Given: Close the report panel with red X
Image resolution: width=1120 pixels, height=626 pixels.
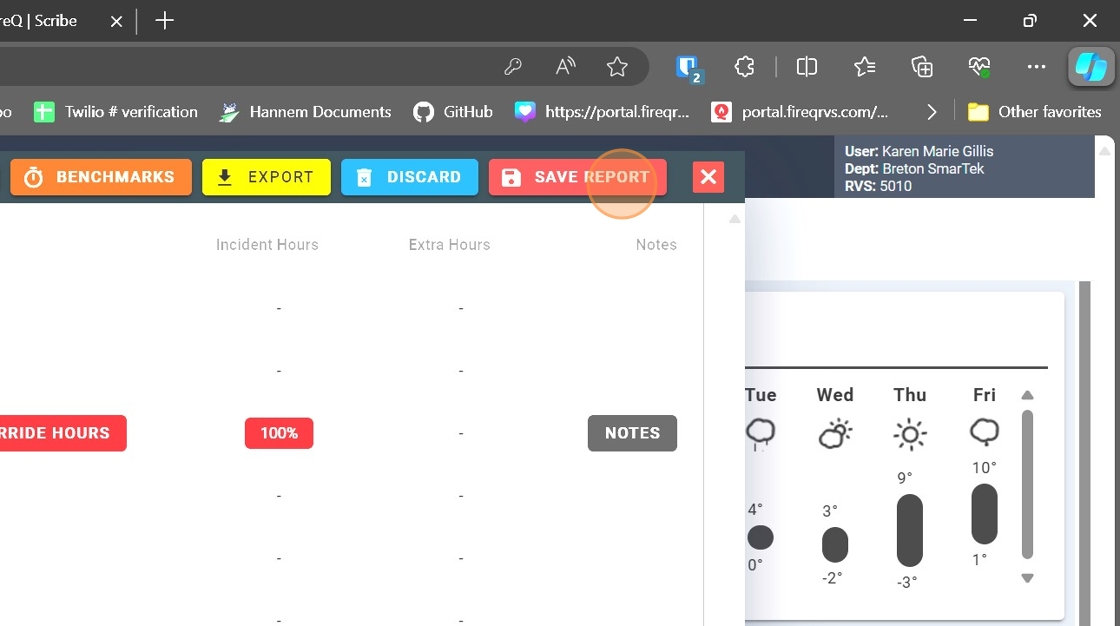Looking at the screenshot, I should (708, 177).
